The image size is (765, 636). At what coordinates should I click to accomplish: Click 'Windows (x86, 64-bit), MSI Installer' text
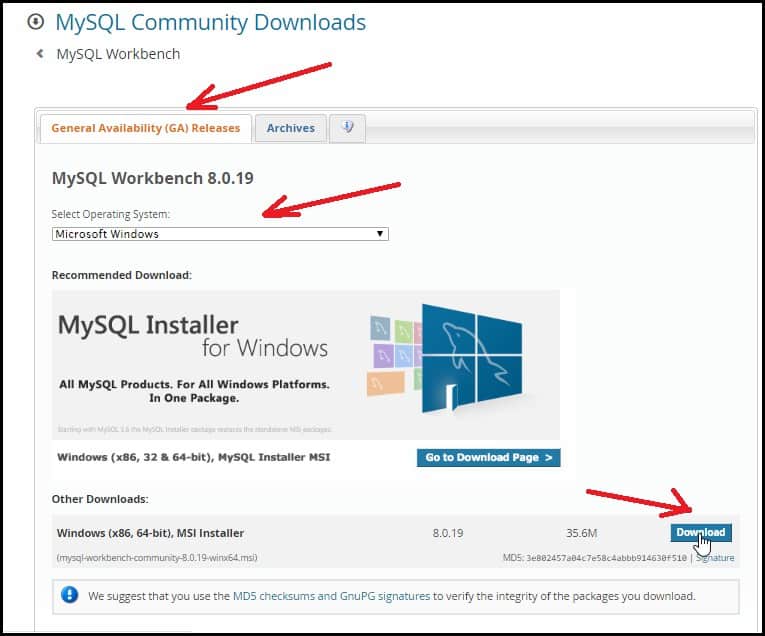click(x=150, y=533)
